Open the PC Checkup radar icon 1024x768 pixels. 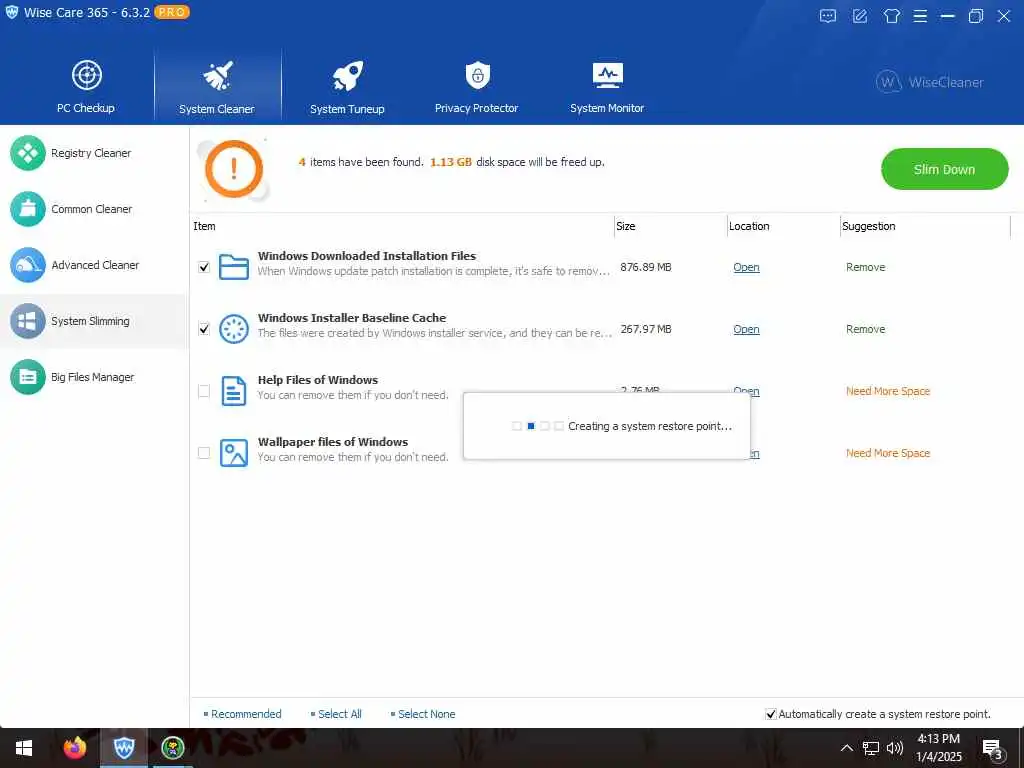pyautogui.click(x=86, y=75)
